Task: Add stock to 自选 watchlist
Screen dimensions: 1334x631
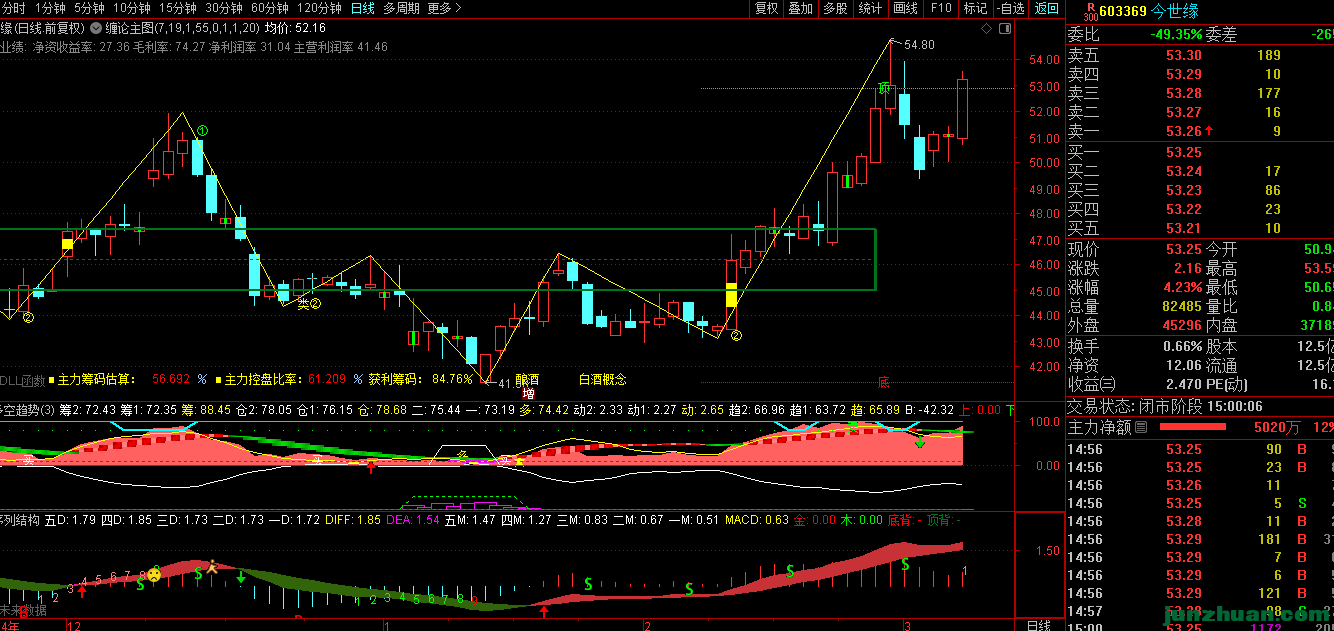Action: point(1011,9)
